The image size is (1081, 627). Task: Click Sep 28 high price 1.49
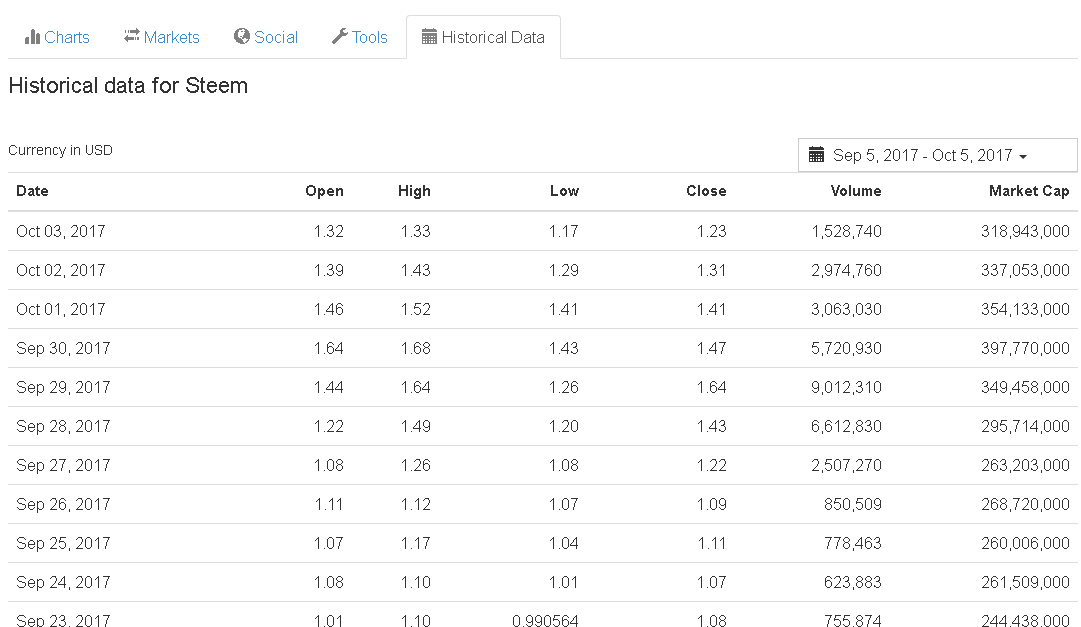click(x=416, y=426)
